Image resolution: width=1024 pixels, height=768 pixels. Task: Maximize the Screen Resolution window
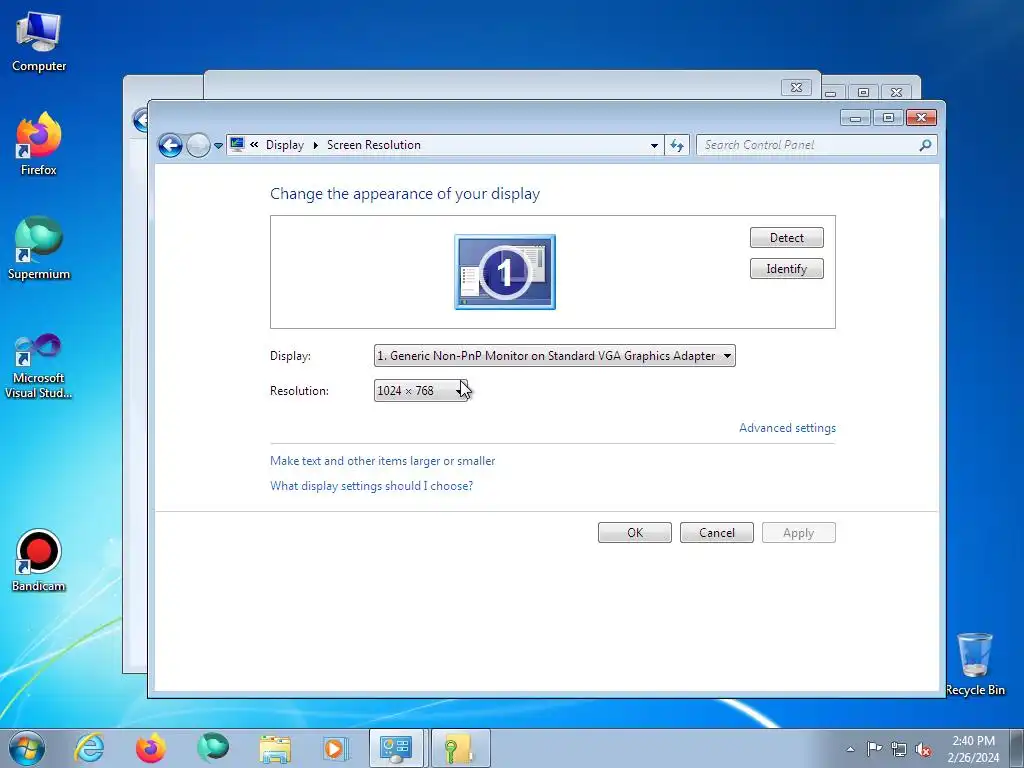[888, 118]
